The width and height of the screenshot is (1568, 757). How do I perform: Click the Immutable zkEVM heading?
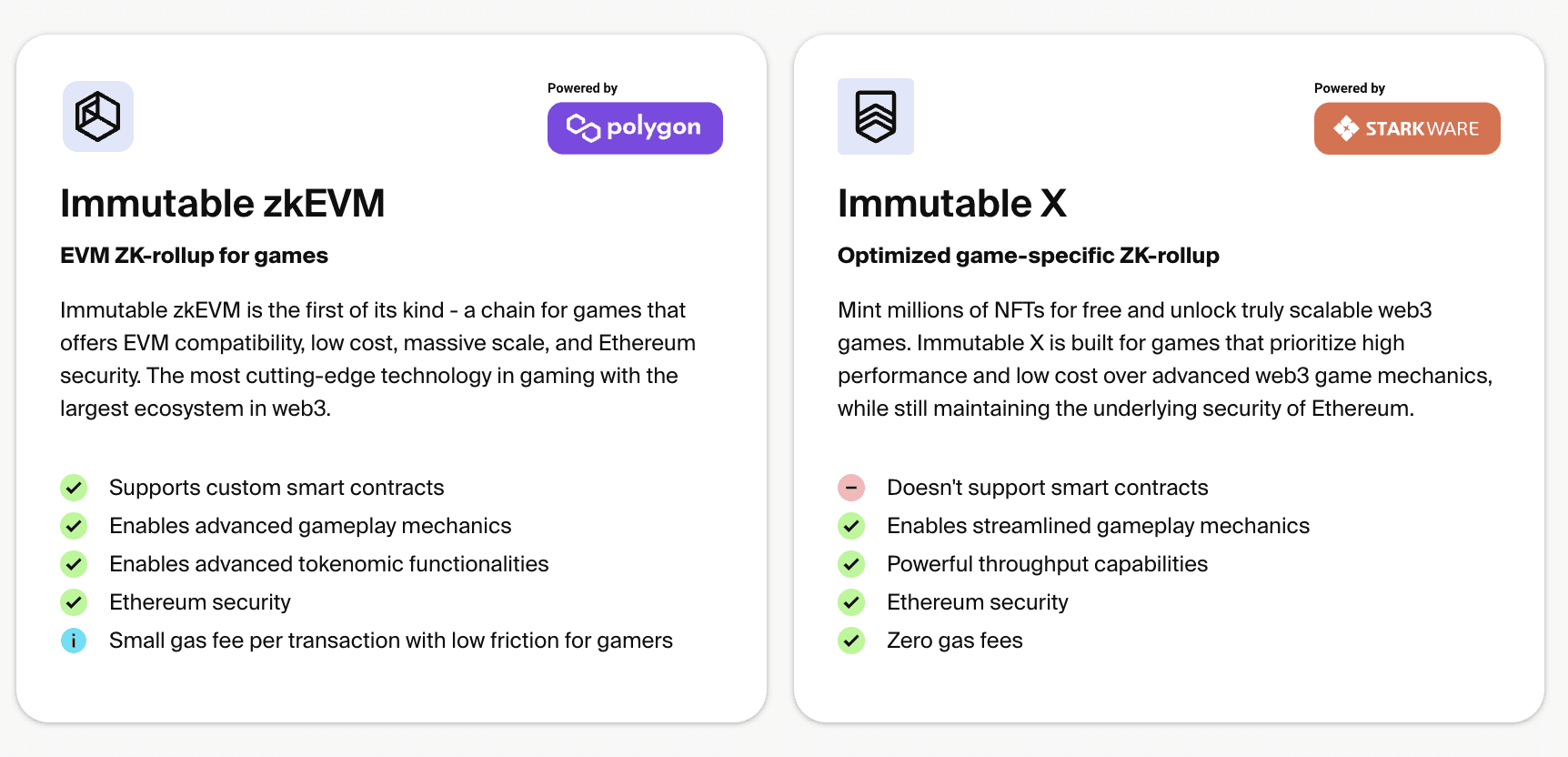click(x=223, y=204)
